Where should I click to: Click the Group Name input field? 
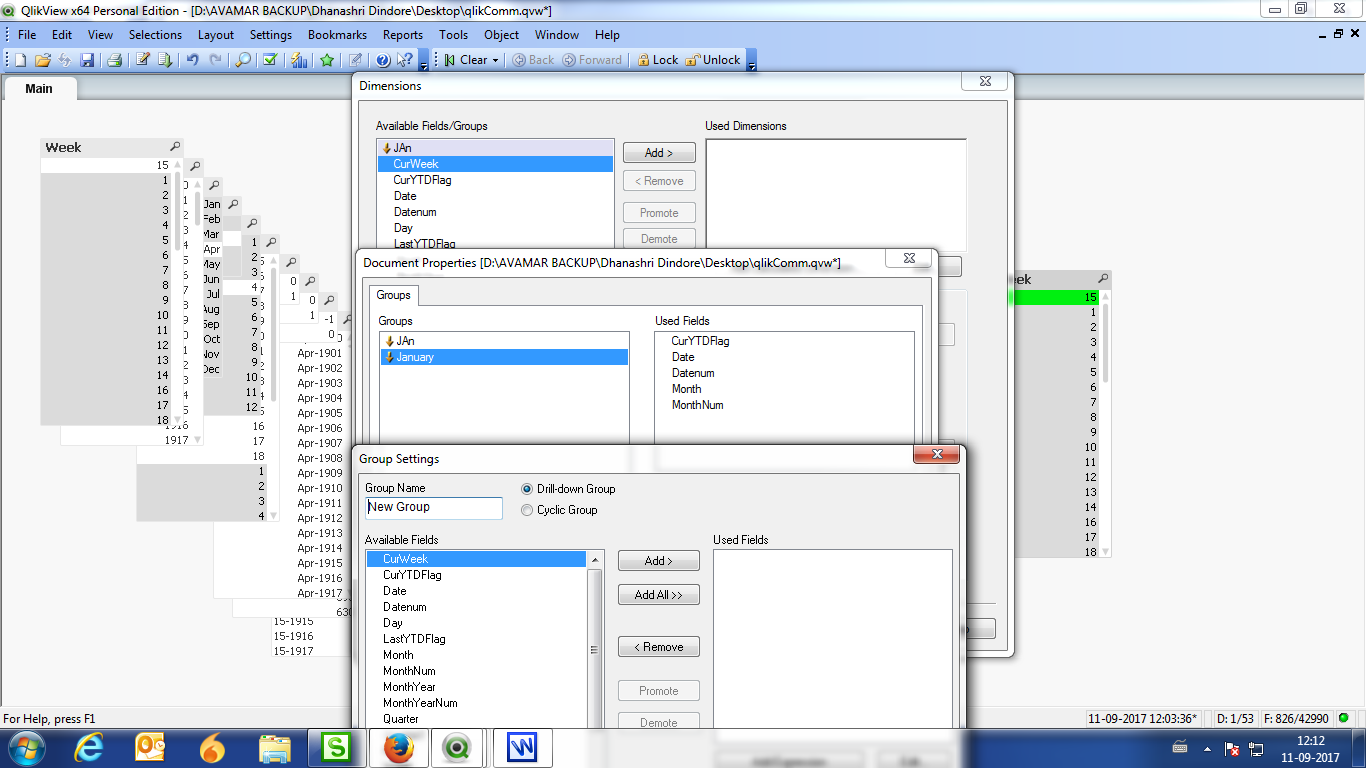[434, 507]
